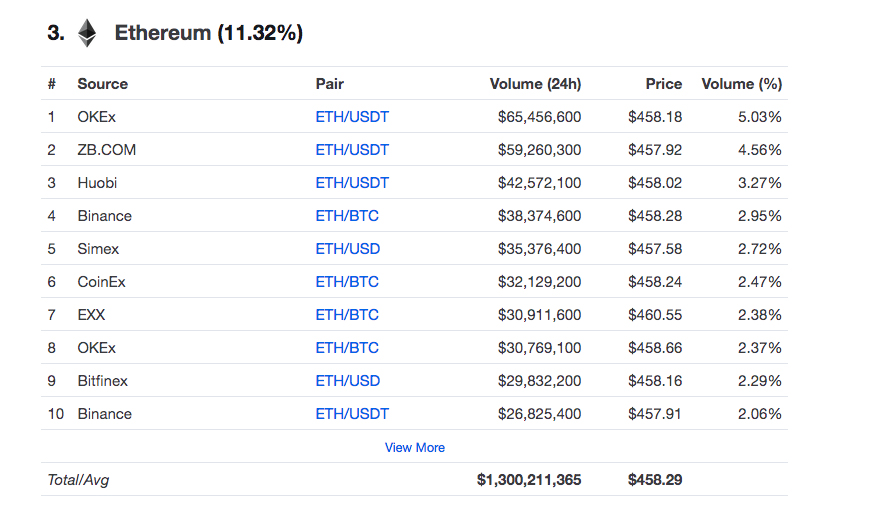
Task: Select the Bitfinex source name
Action: tap(102, 381)
